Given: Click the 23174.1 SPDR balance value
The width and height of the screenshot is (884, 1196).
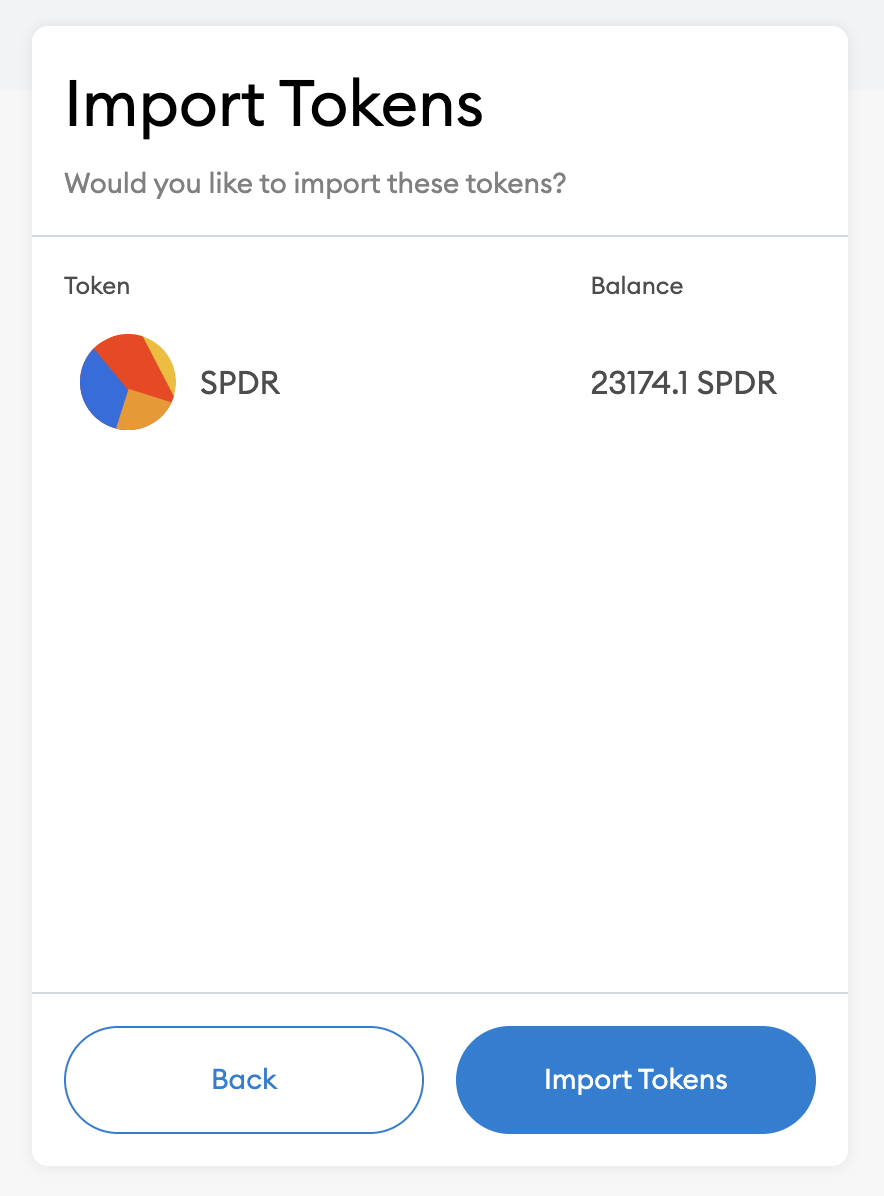Looking at the screenshot, I should 683,383.
